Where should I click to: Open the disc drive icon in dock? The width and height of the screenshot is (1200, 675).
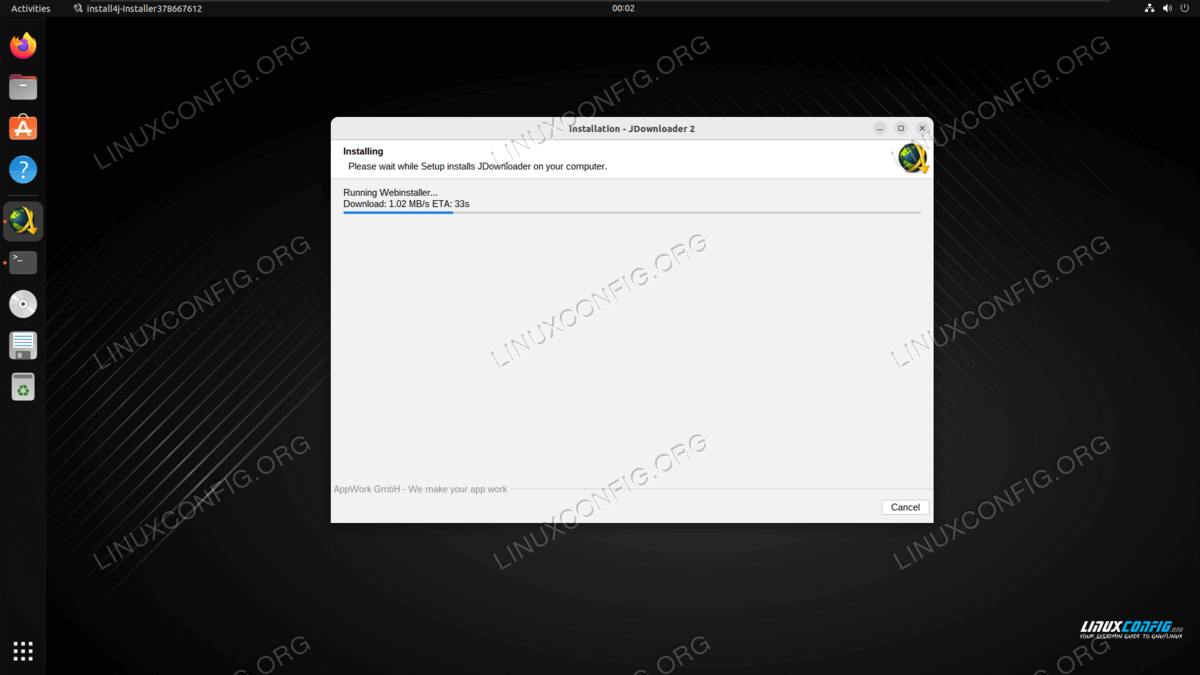pyautogui.click(x=23, y=304)
